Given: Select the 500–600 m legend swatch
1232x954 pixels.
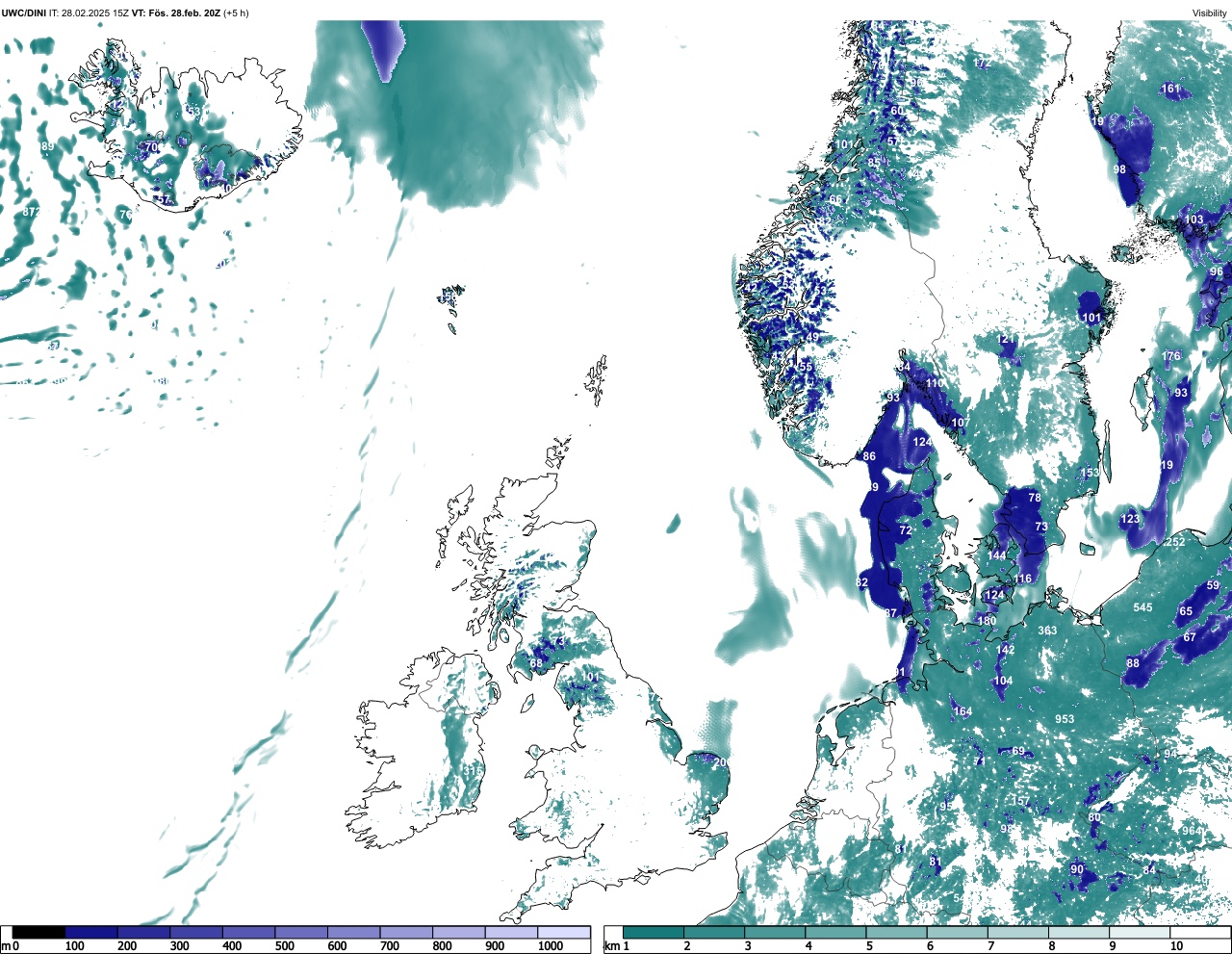Looking at the screenshot, I should pyautogui.click(x=301, y=932).
